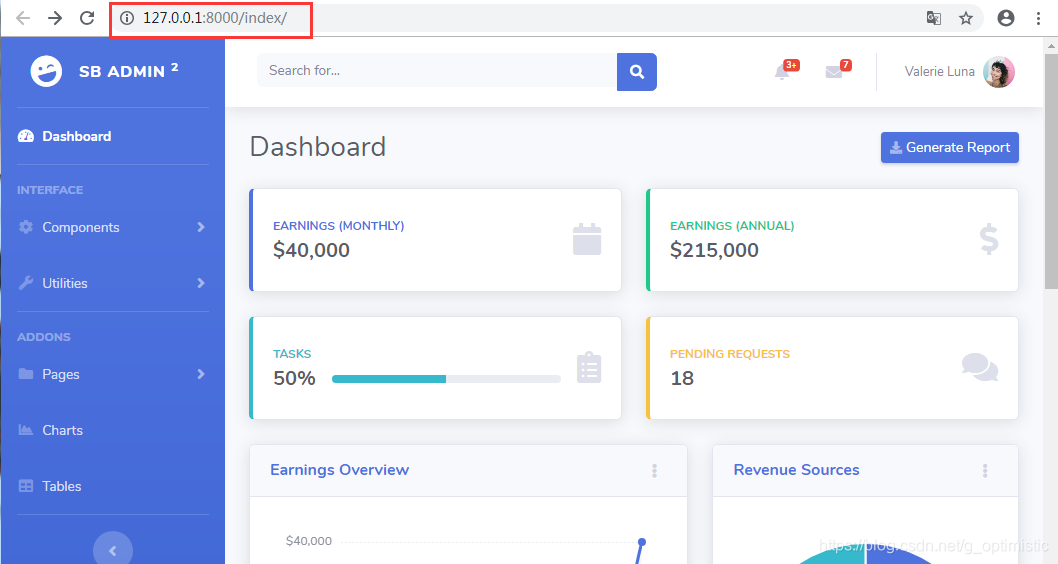Select Utilities in the sidebar

[x=113, y=283]
